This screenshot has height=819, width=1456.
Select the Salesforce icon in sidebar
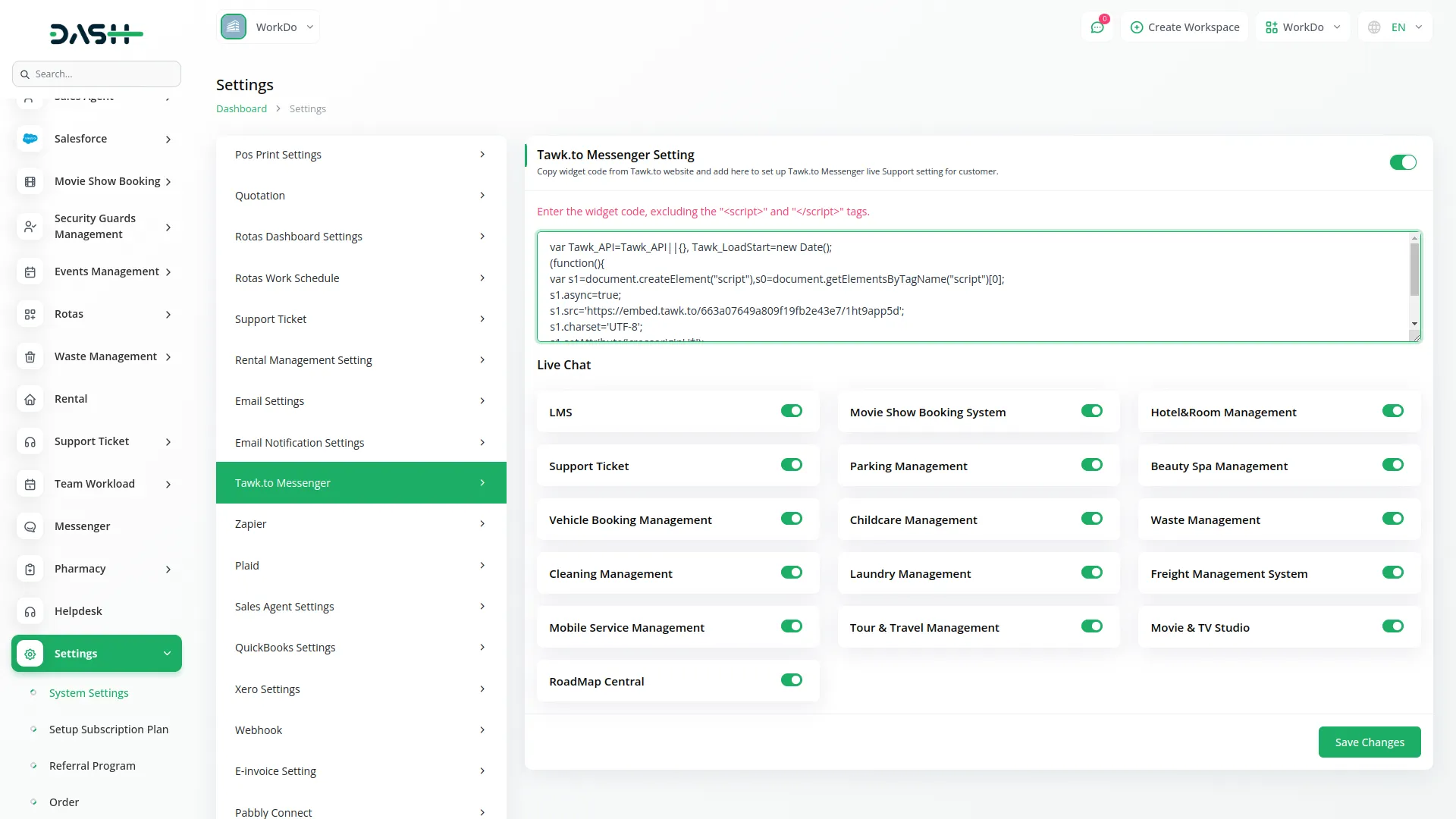[30, 138]
